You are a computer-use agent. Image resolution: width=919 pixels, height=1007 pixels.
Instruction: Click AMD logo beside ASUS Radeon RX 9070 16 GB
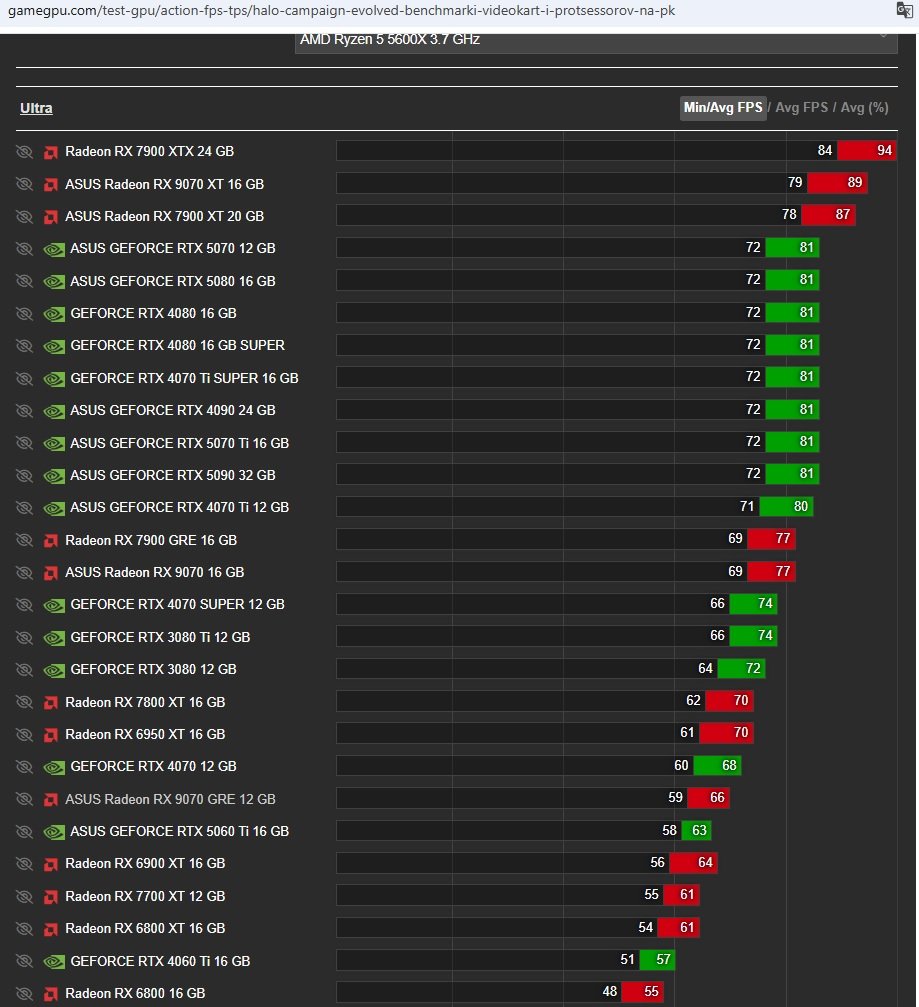coord(51,573)
